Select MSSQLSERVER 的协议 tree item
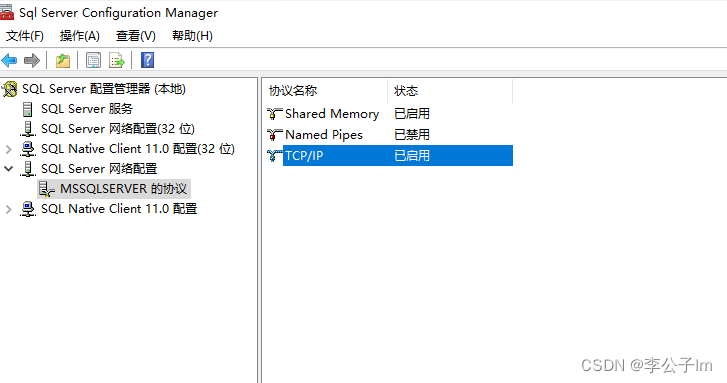 123,189
